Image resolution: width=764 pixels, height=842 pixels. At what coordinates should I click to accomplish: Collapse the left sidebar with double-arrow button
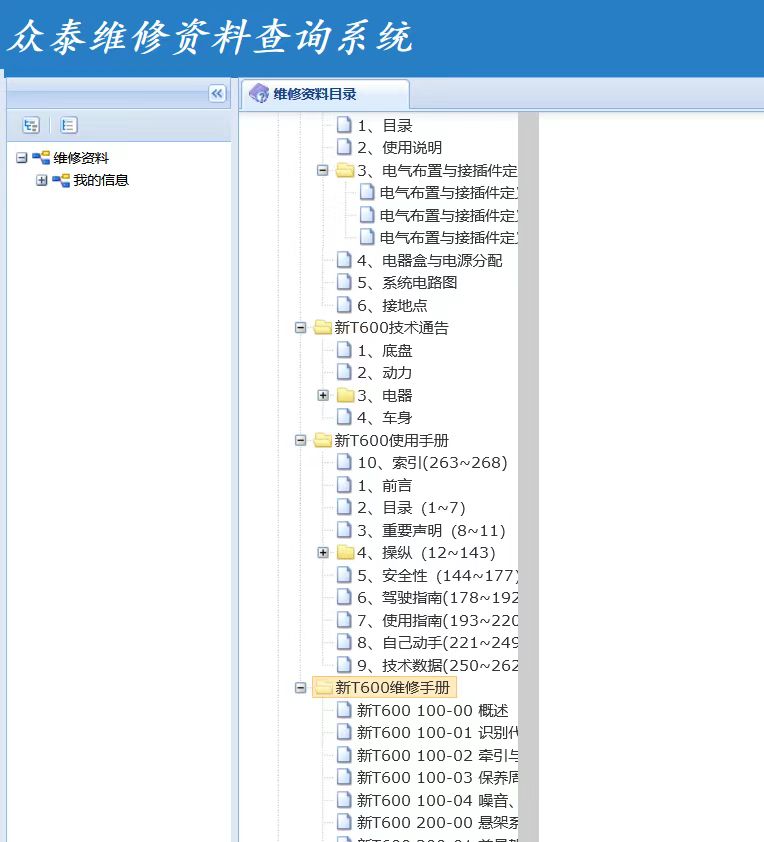pyautogui.click(x=217, y=93)
